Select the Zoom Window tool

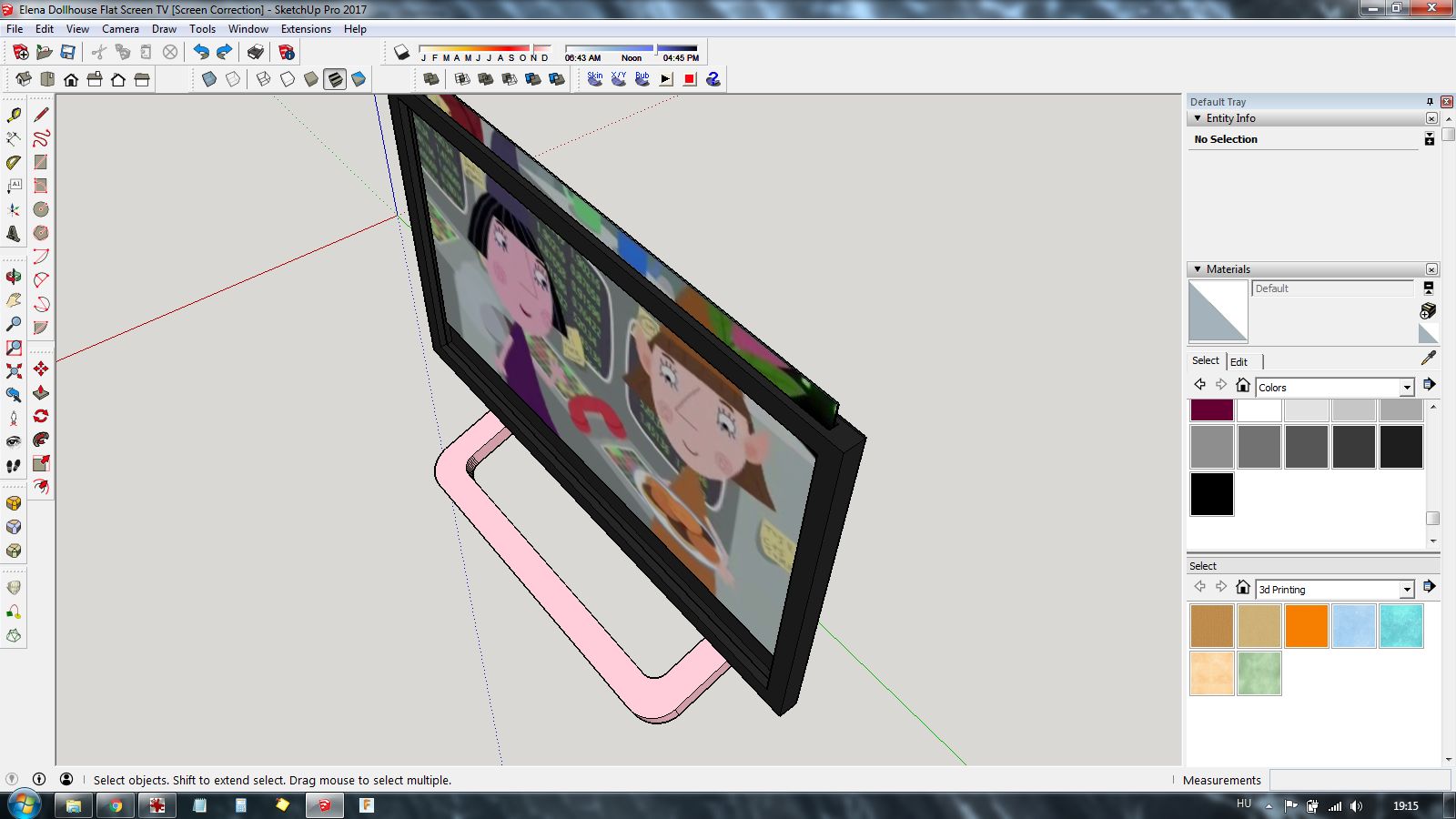point(14,348)
